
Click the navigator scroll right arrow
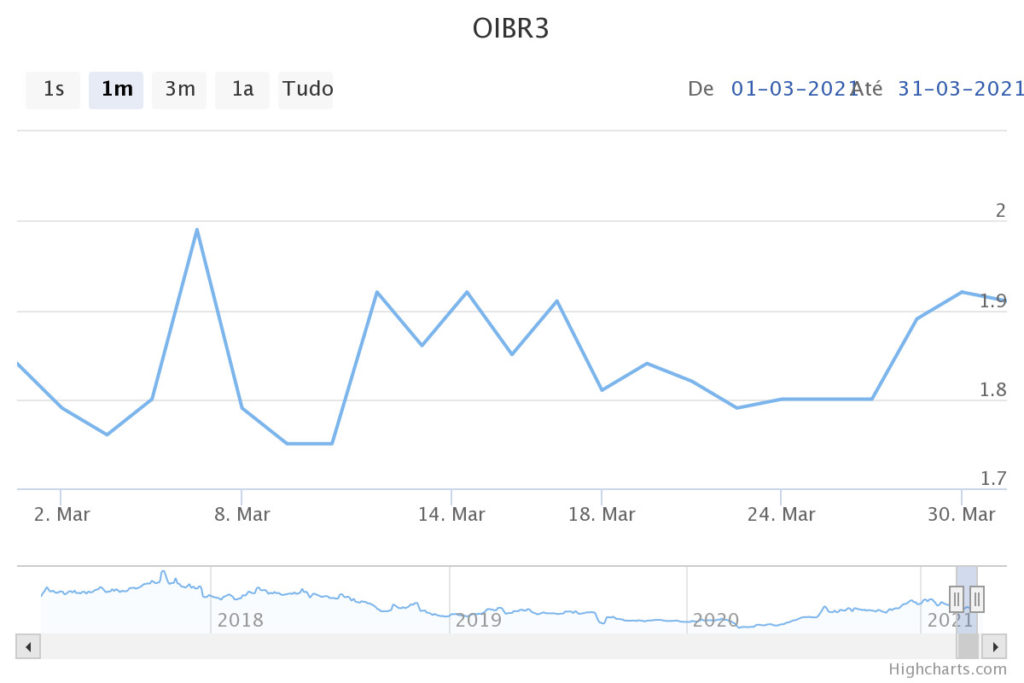pyautogui.click(x=995, y=646)
